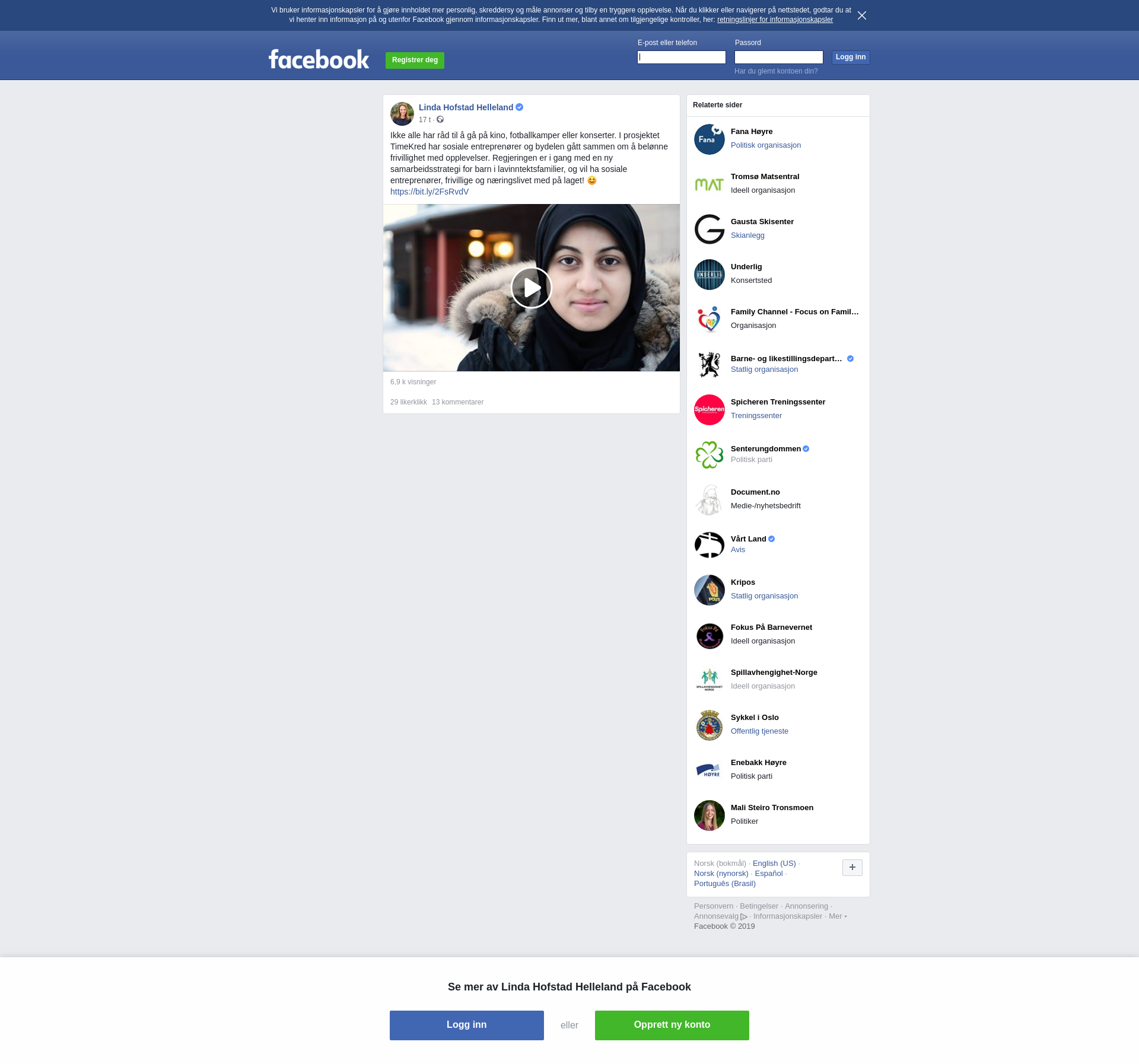Click Statlig organisasjon under Kripos
The image size is (1139, 1064).
pyautogui.click(x=764, y=596)
